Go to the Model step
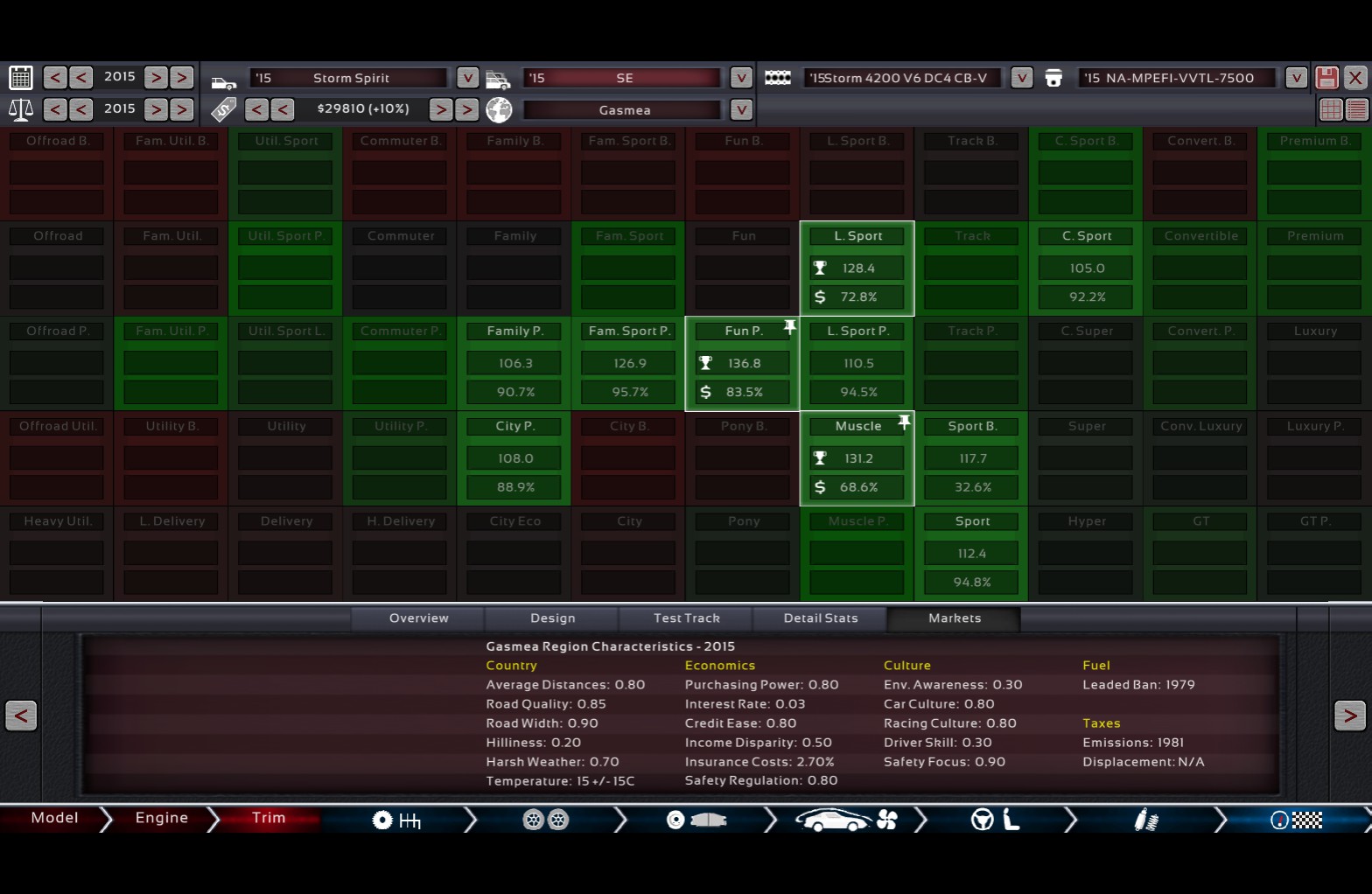The image size is (1372, 894). click(54, 818)
